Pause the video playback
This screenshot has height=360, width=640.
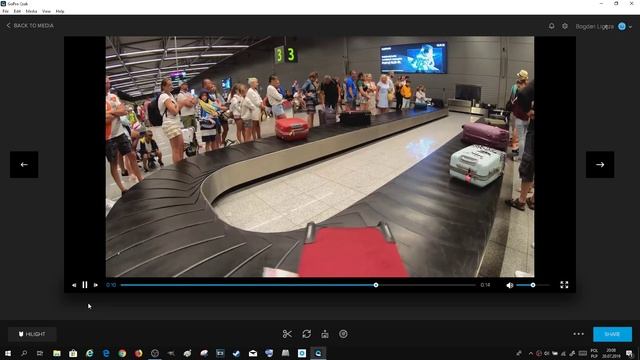click(x=85, y=285)
